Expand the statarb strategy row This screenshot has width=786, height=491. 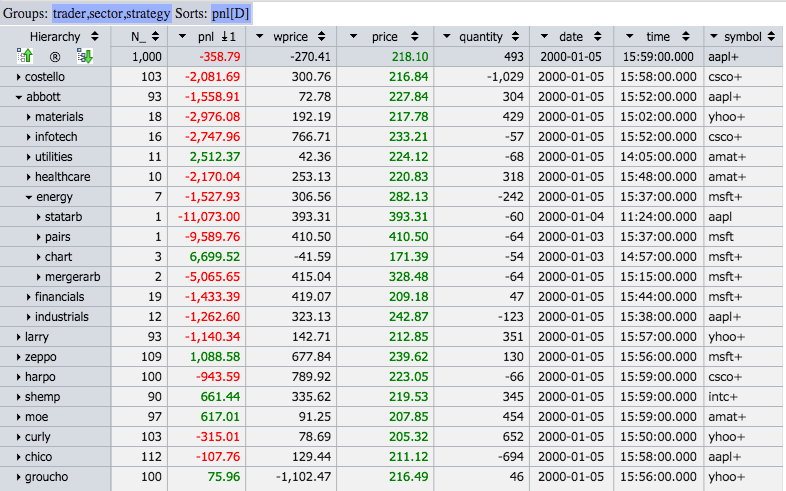point(39,217)
